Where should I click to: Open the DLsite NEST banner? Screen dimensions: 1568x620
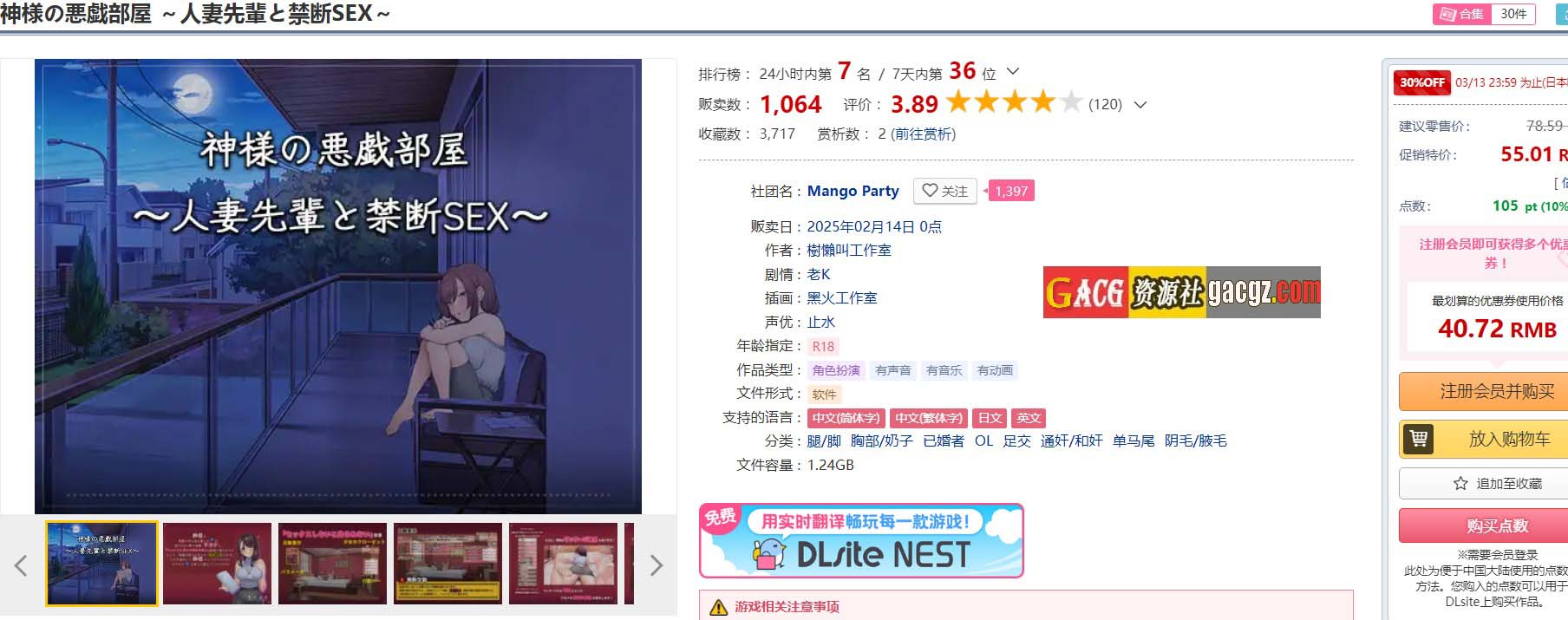861,540
